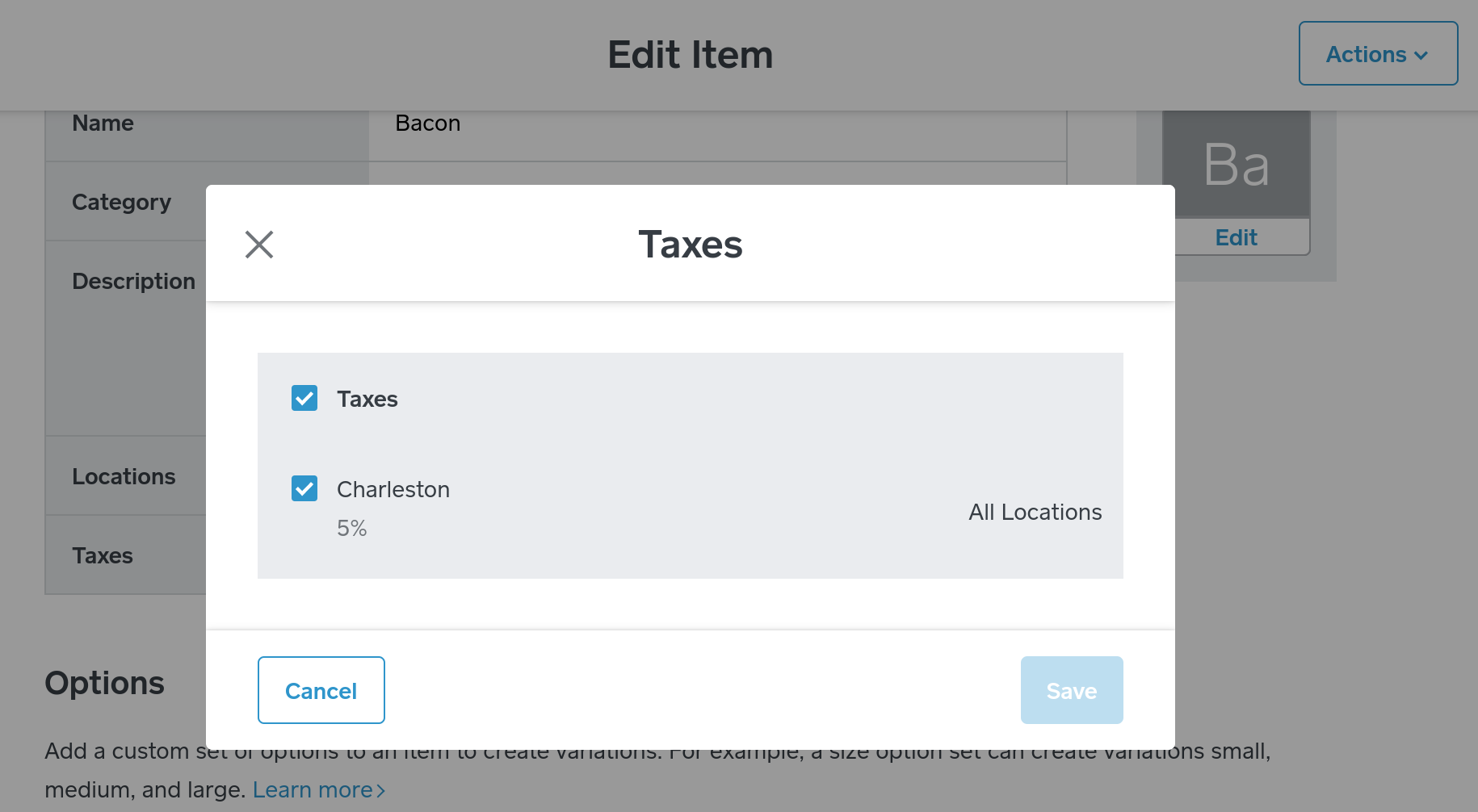Click the Category row label

[x=122, y=202]
